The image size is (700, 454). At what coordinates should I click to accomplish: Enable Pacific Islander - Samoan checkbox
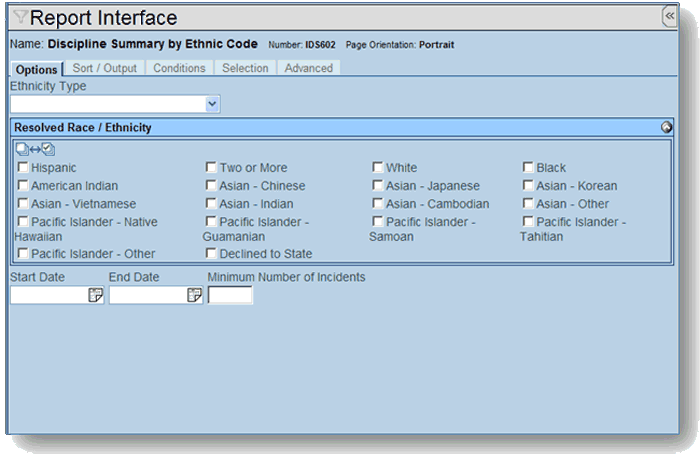(378, 221)
